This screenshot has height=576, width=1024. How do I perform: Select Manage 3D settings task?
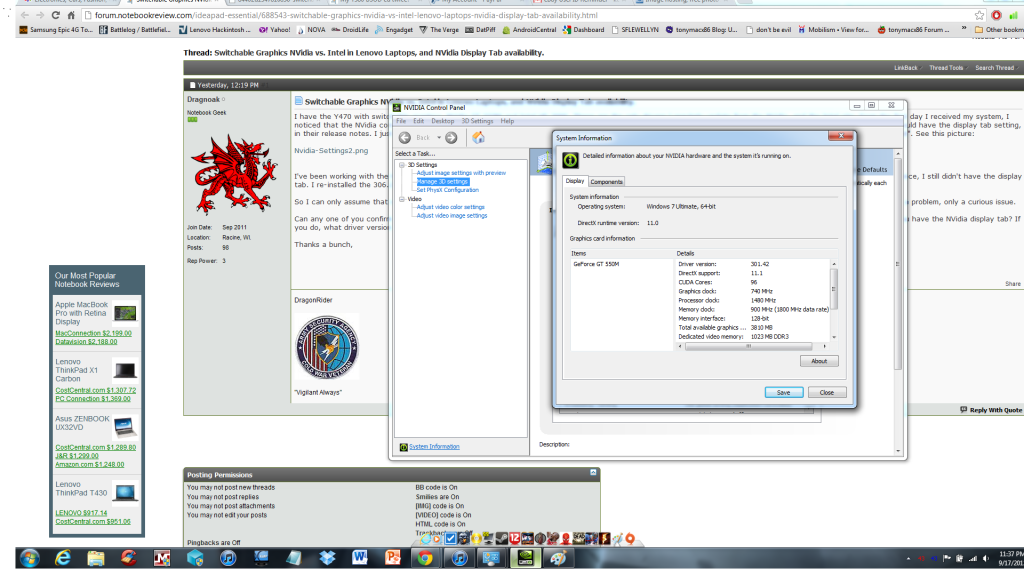(x=442, y=182)
